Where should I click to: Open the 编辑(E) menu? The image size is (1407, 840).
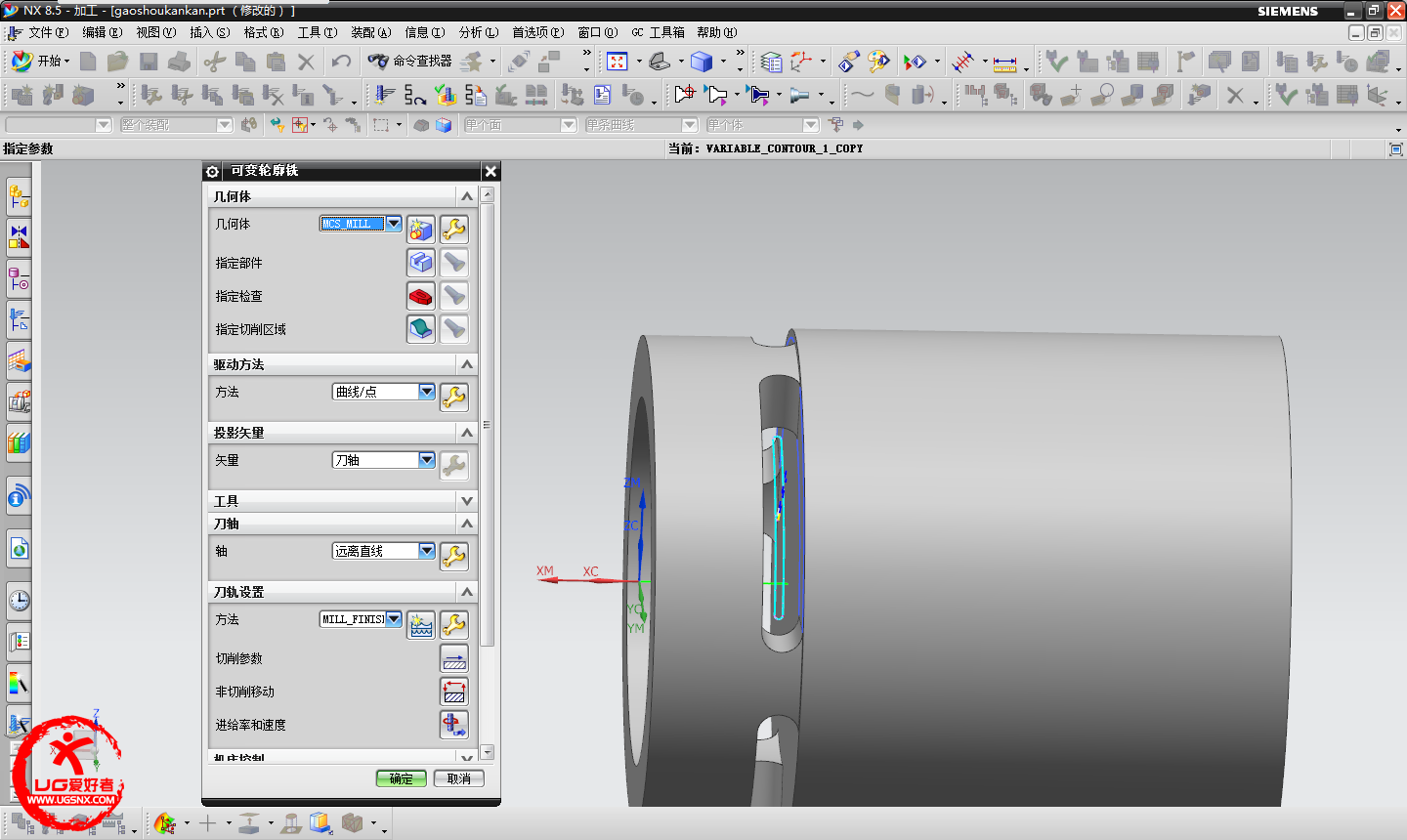[x=102, y=32]
